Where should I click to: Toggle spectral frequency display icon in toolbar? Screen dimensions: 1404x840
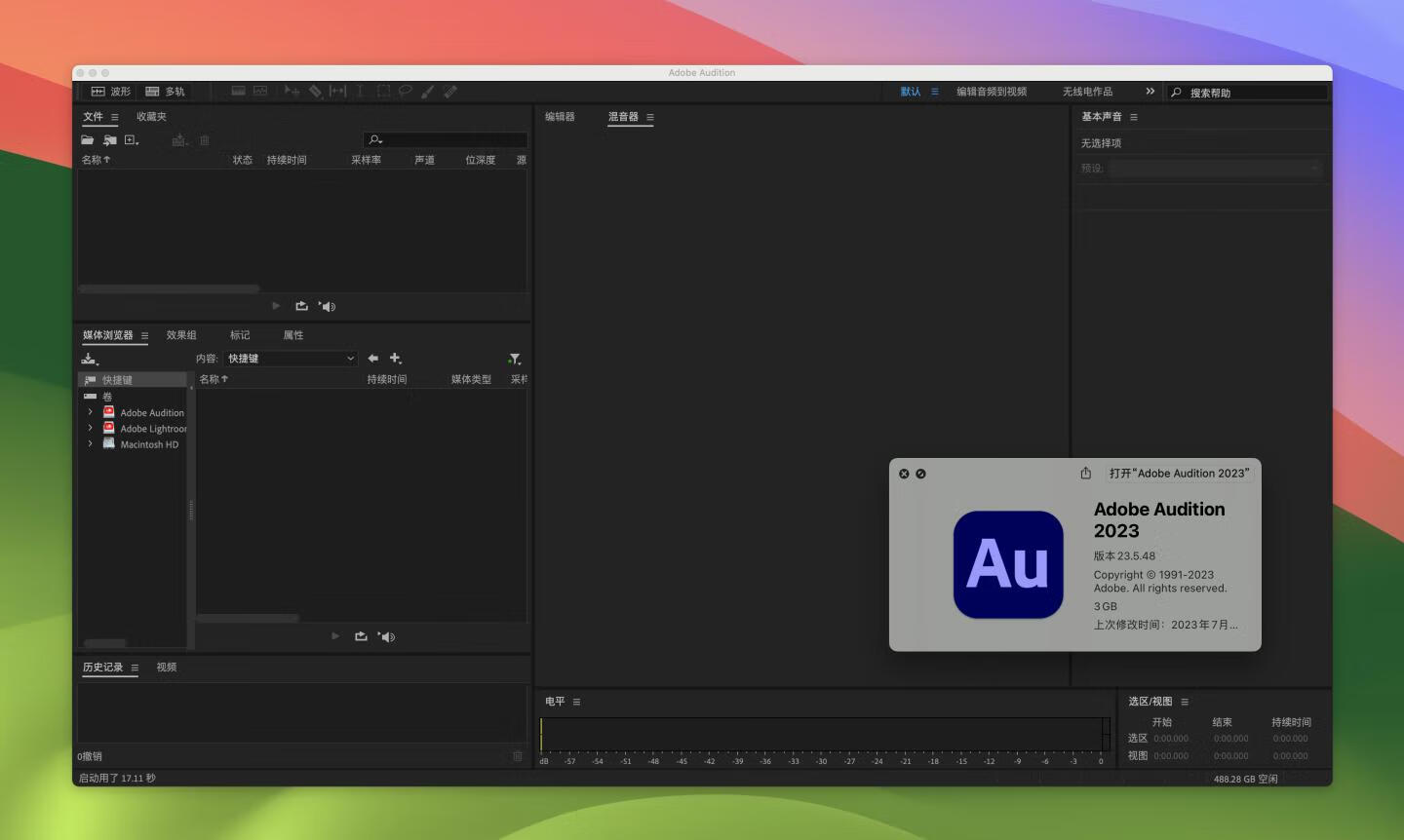click(x=238, y=91)
